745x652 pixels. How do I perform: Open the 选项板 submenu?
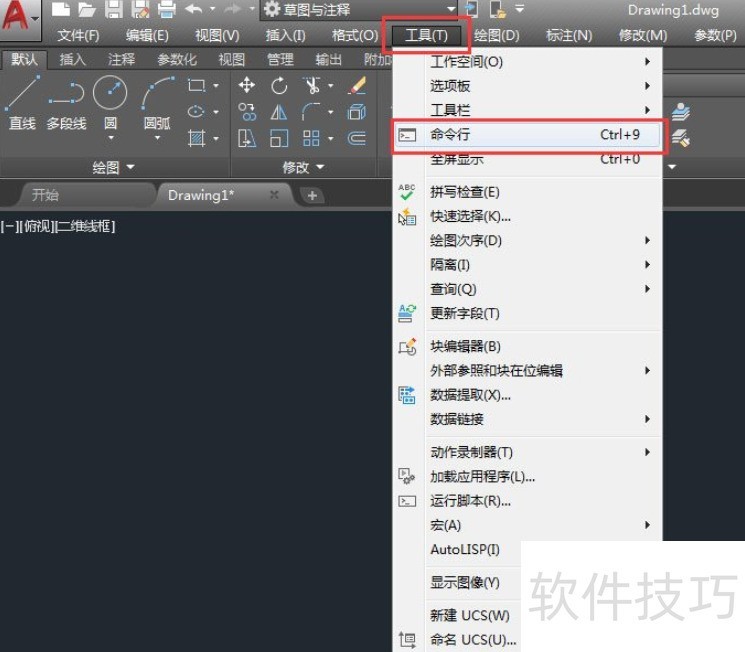point(528,86)
